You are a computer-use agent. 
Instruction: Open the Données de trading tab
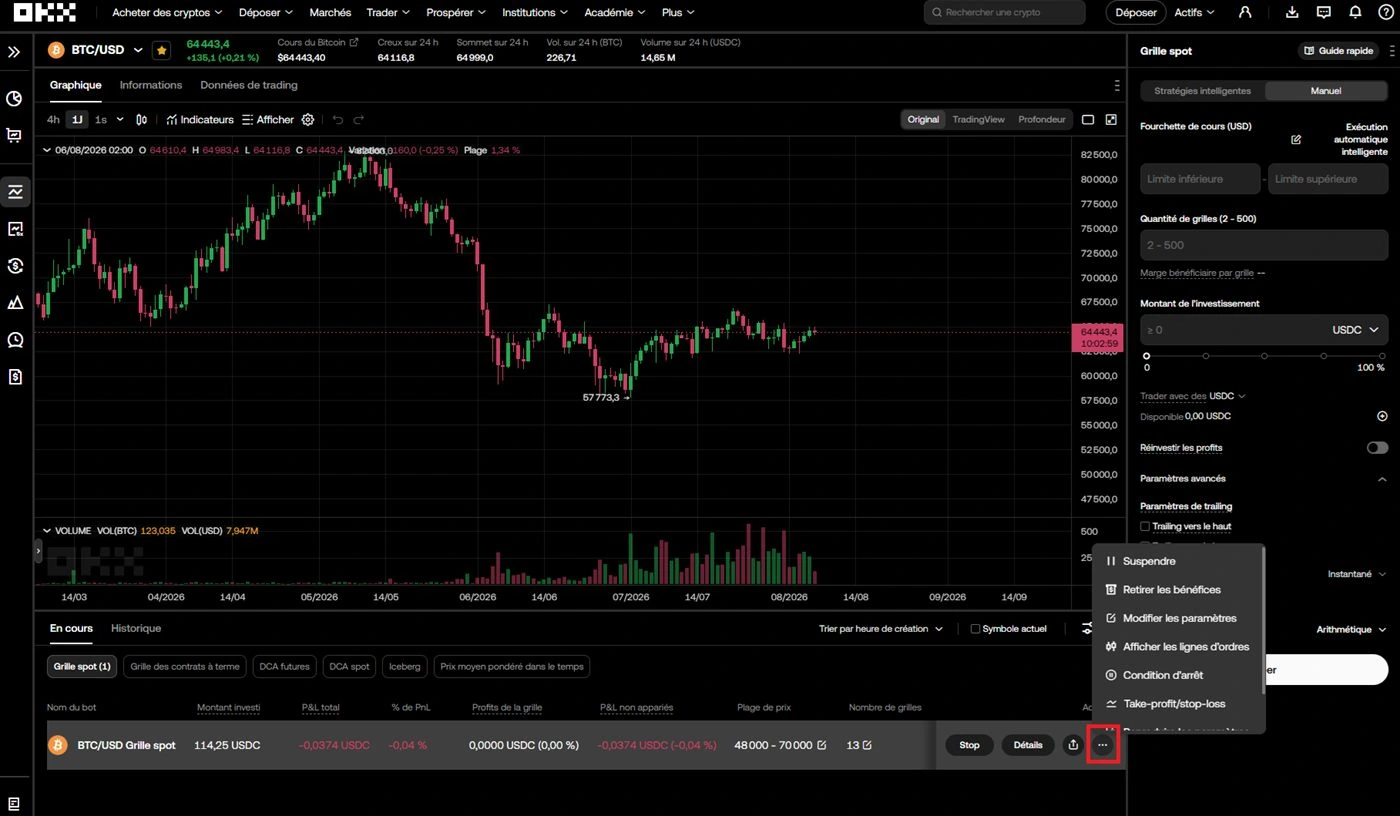click(249, 85)
